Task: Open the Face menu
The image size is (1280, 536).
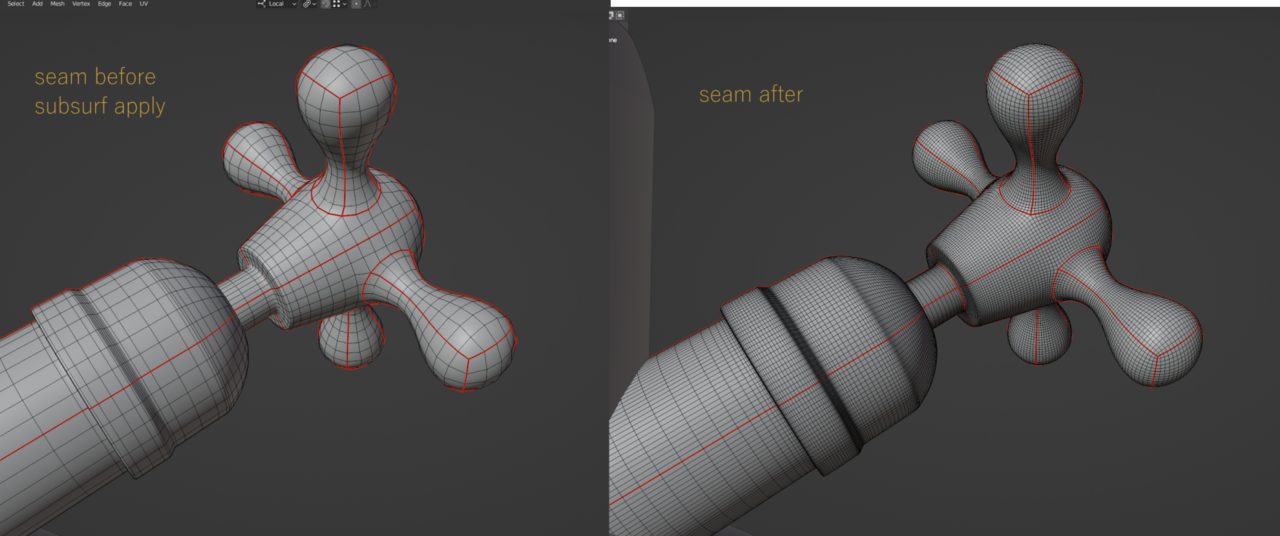Action: click(125, 4)
